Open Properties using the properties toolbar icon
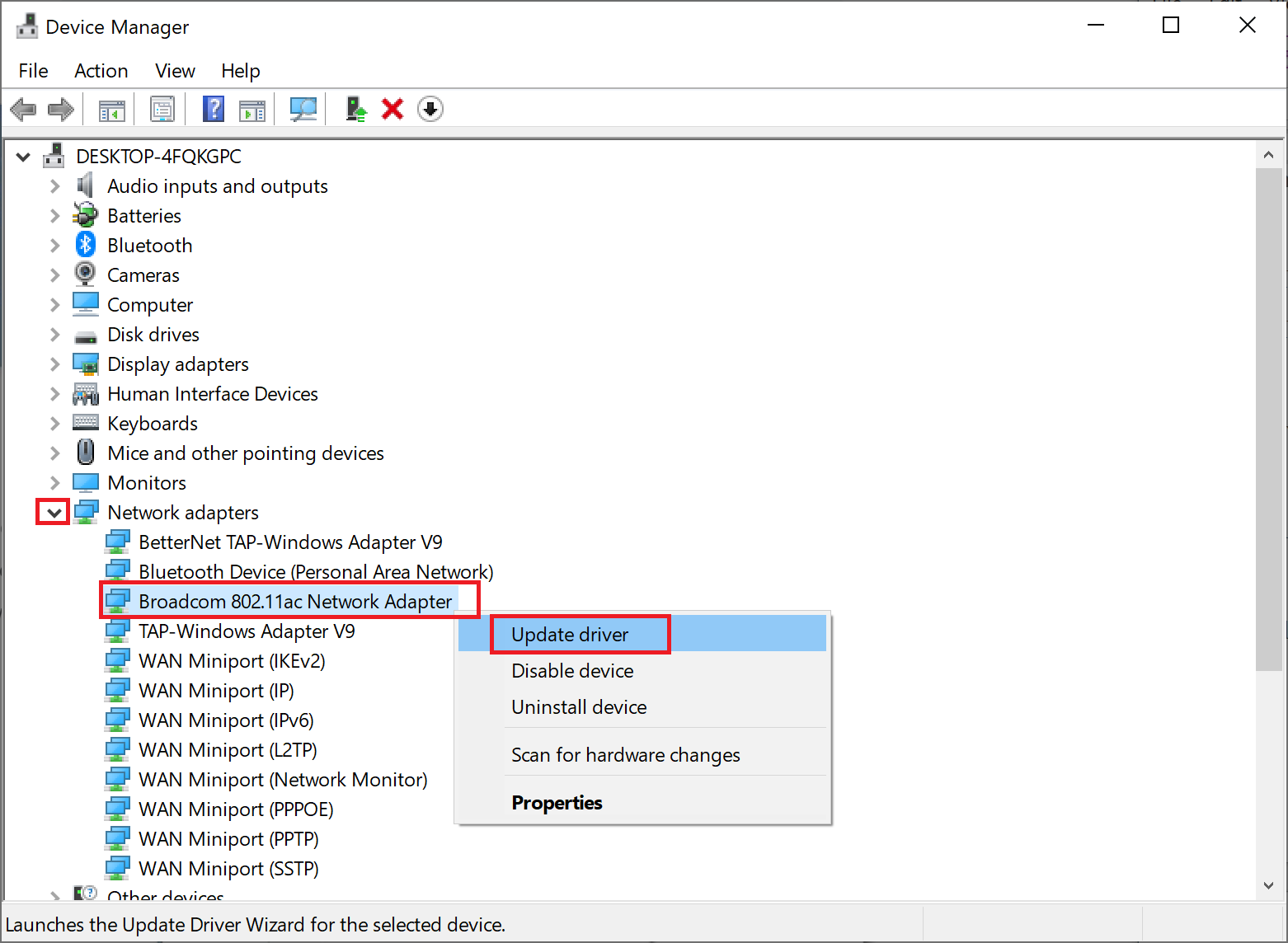Screen dimensions: 1288x943 tap(162, 109)
